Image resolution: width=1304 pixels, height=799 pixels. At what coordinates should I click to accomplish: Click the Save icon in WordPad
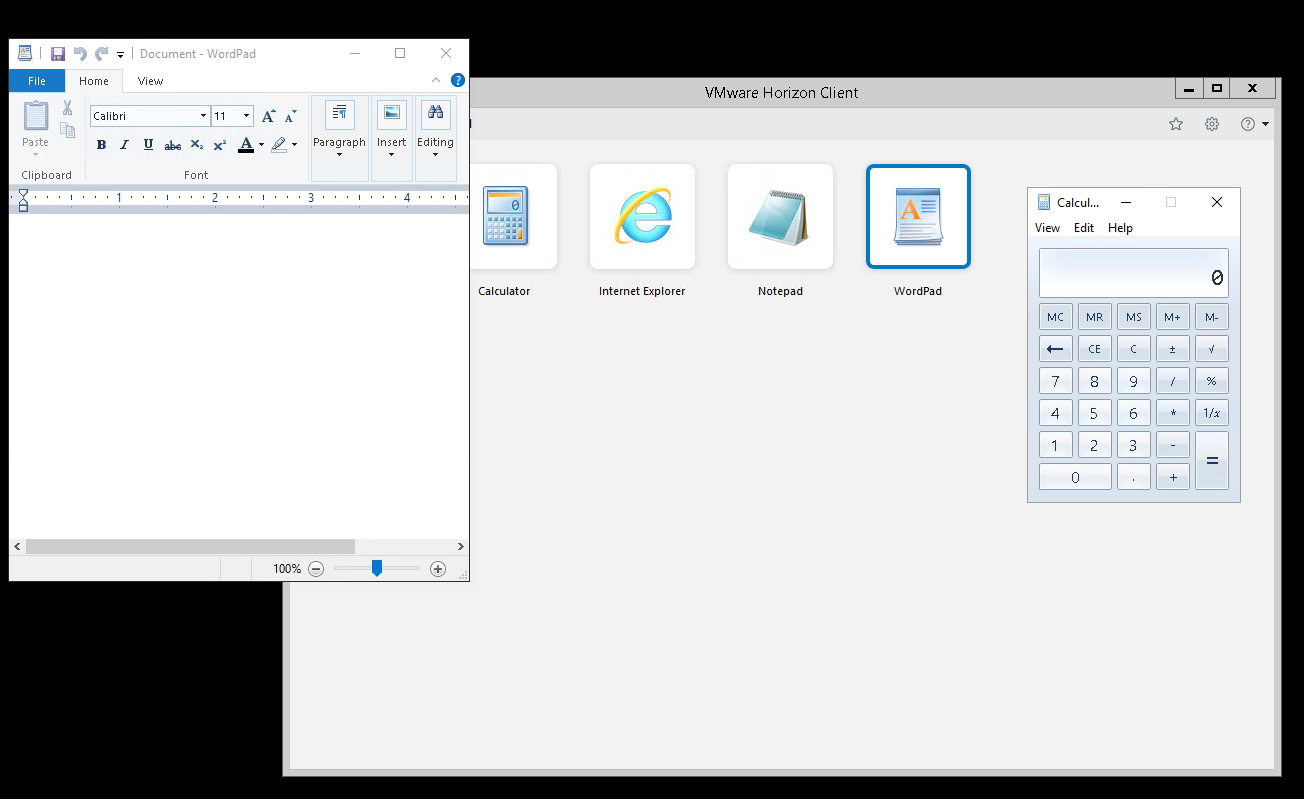(58, 54)
